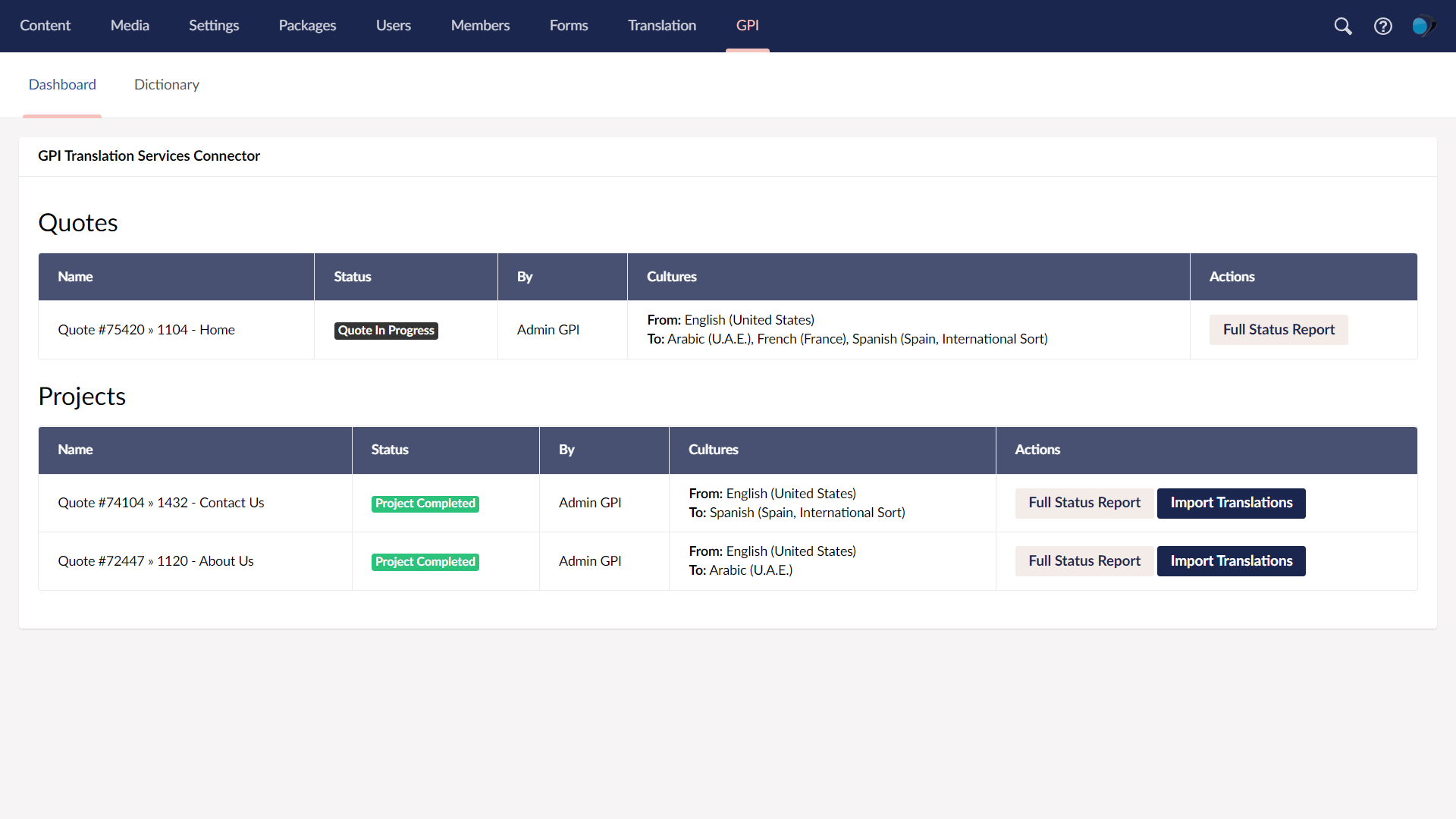Open the Settings section
Viewport: 1456px width, 819px height.
pyautogui.click(x=214, y=26)
